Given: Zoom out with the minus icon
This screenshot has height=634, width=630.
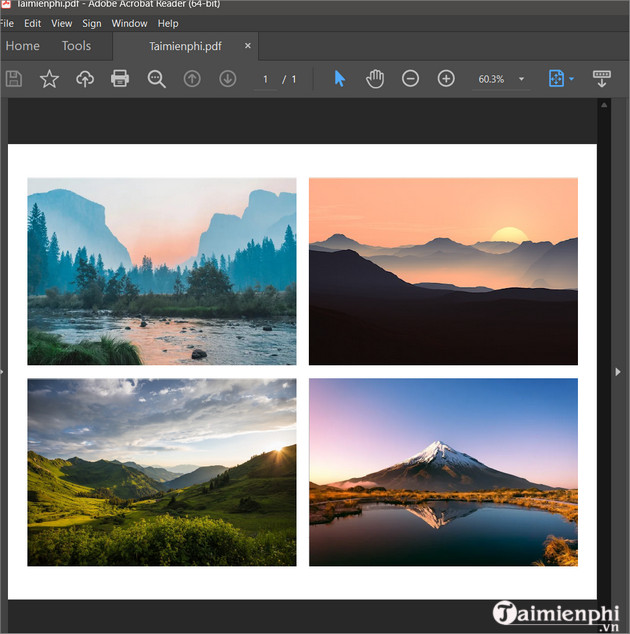Looking at the screenshot, I should (410, 78).
